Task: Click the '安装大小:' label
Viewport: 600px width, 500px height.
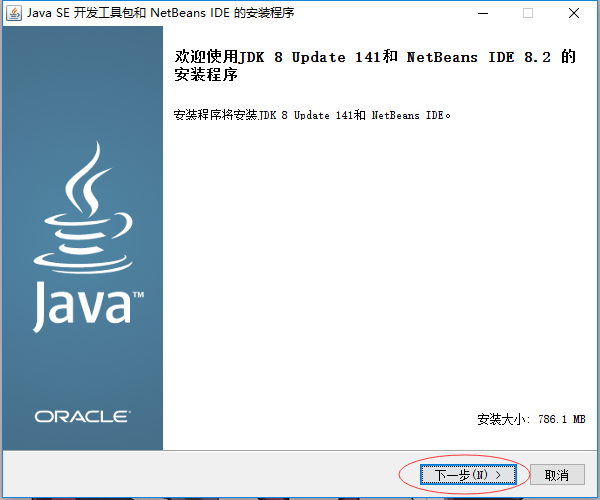Action: [x=503, y=419]
